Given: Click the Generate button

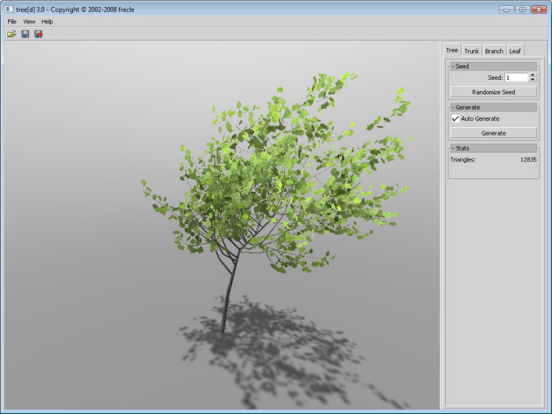Looking at the screenshot, I should [494, 133].
